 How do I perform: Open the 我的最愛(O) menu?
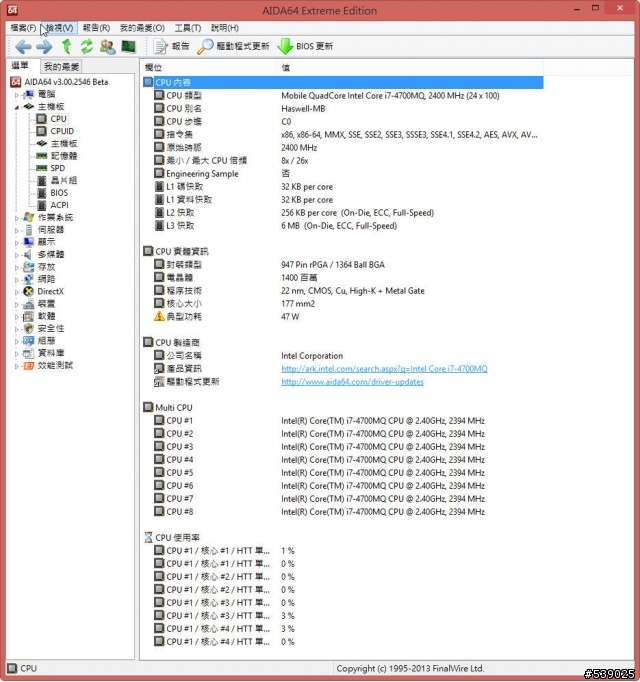(142, 28)
